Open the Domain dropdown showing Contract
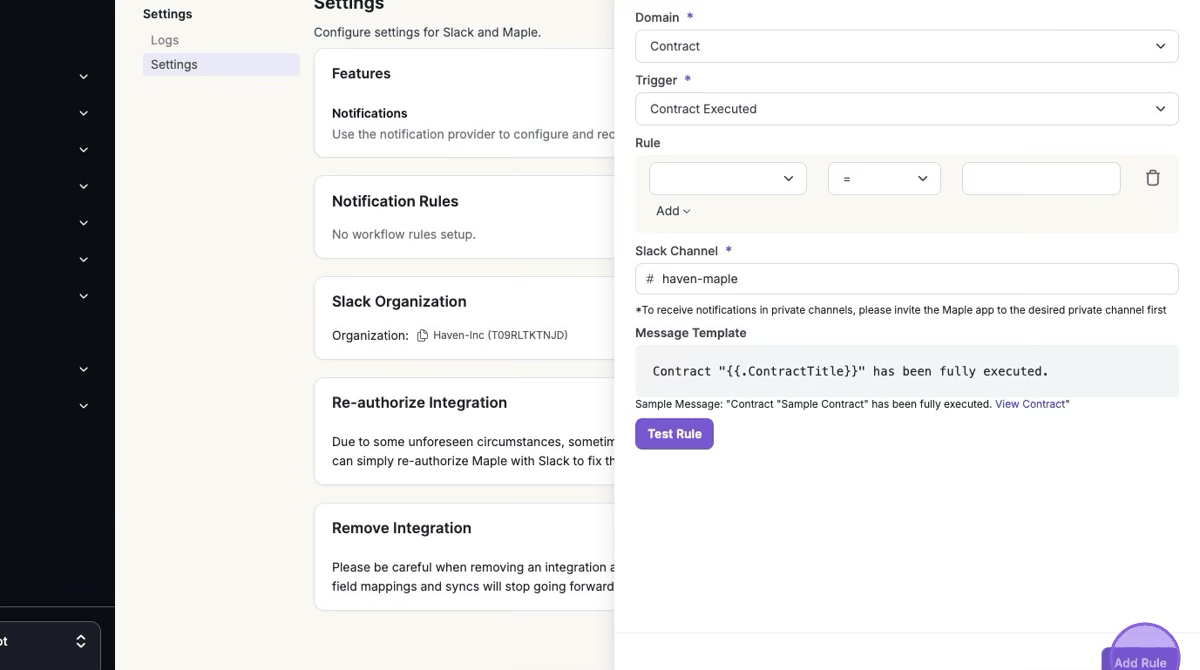The width and height of the screenshot is (1200, 670). (906, 46)
